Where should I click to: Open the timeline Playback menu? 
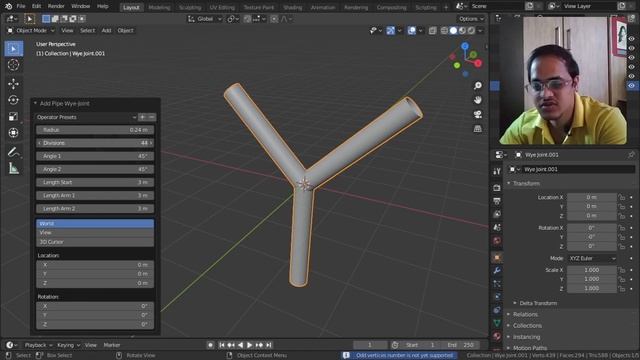click(x=38, y=345)
